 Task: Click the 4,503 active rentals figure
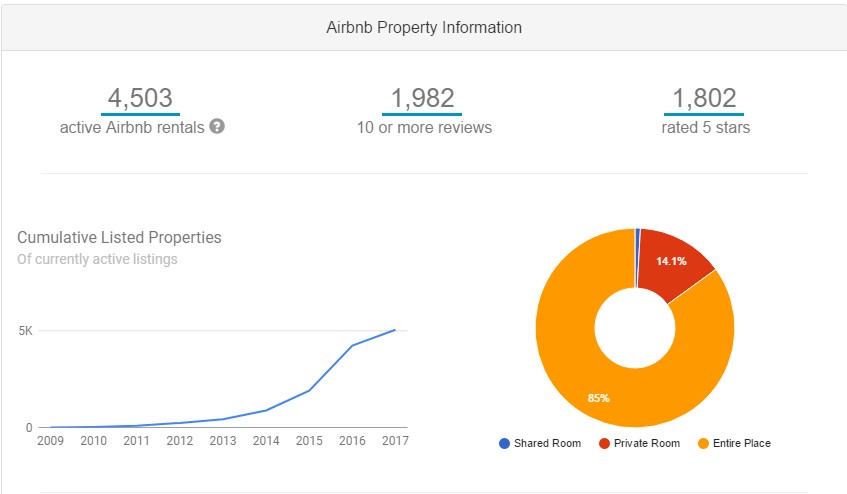140,98
